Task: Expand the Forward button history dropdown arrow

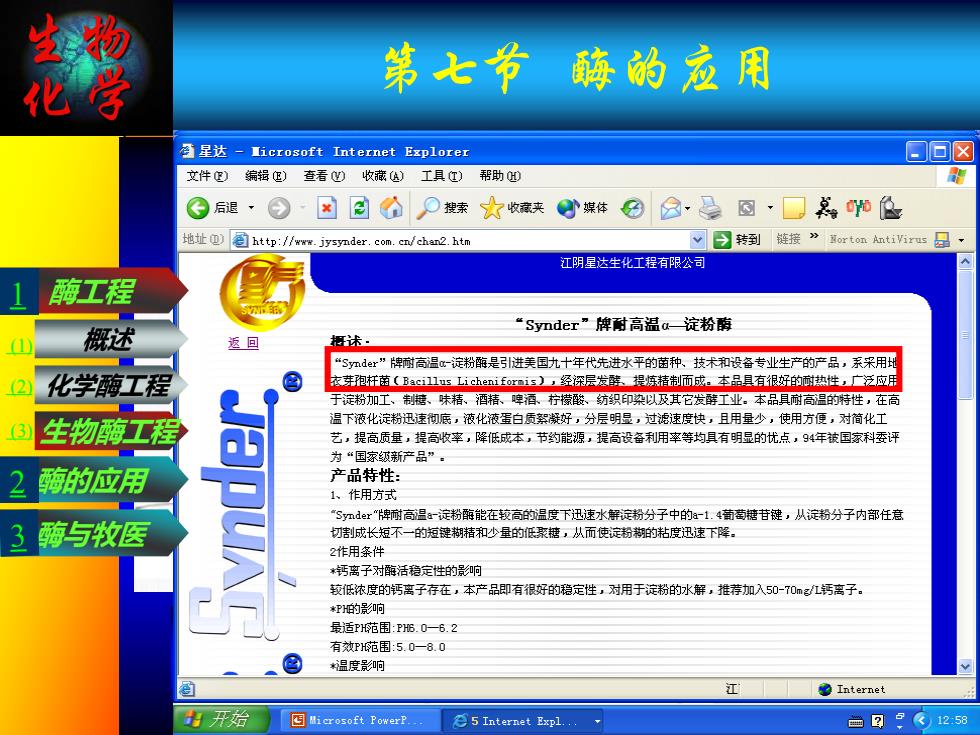Action: (302, 208)
